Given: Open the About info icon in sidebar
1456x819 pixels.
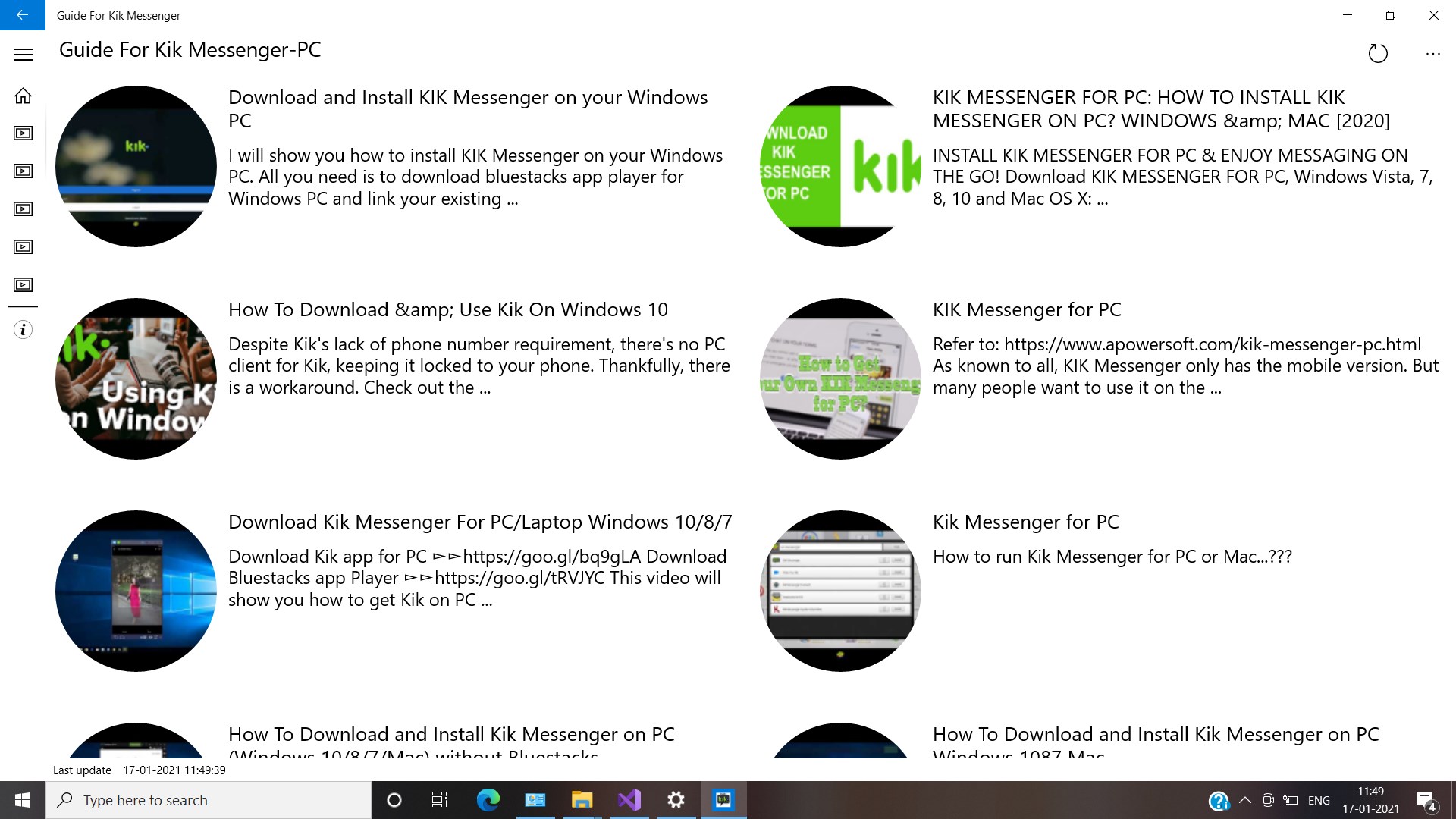Looking at the screenshot, I should point(23,330).
